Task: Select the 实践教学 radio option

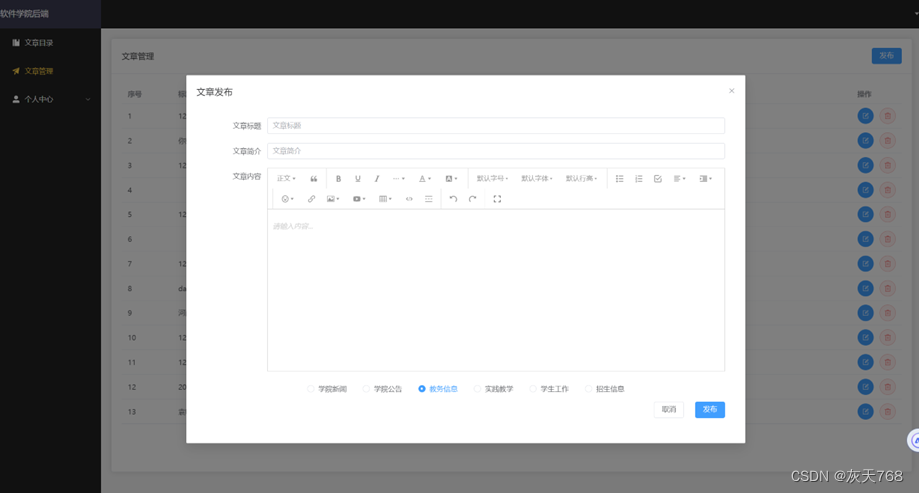Action: (493, 389)
